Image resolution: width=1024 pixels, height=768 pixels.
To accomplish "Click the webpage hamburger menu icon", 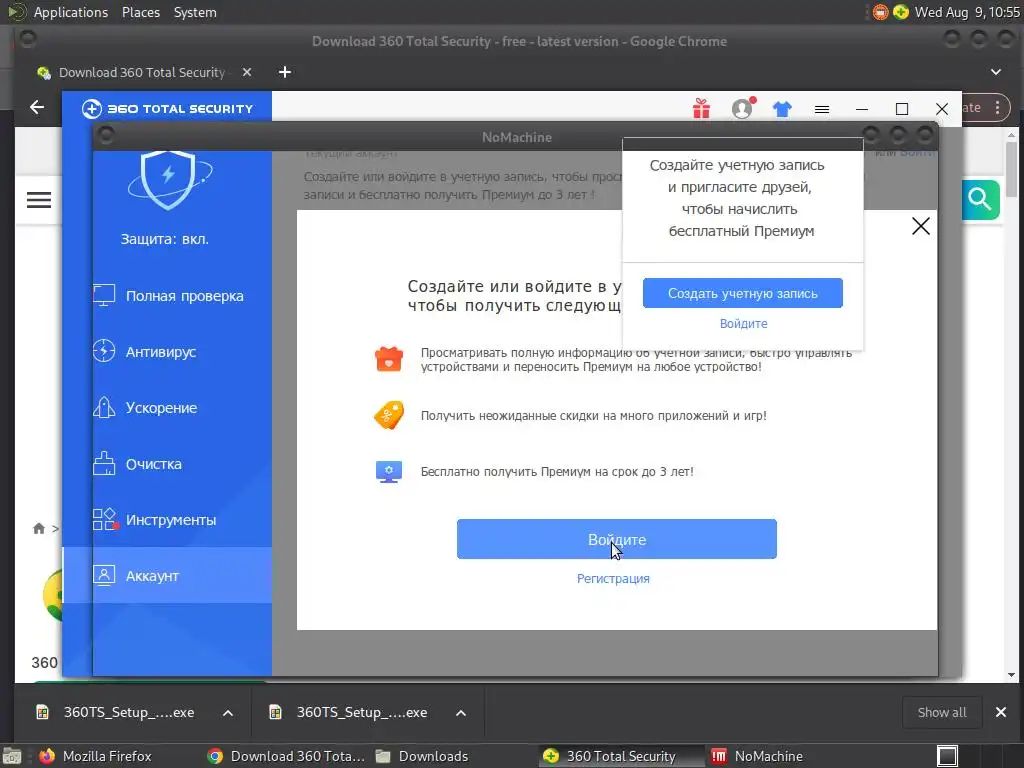I will click(x=39, y=200).
